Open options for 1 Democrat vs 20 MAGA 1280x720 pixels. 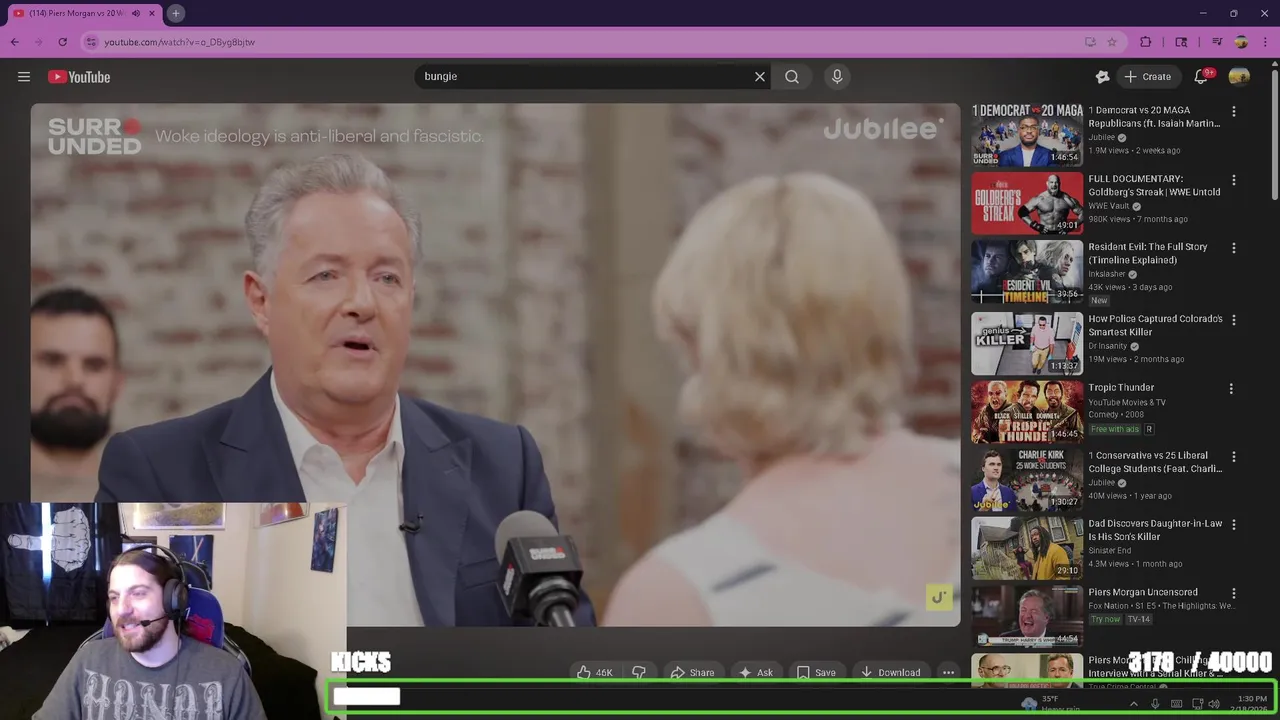pyautogui.click(x=1233, y=112)
